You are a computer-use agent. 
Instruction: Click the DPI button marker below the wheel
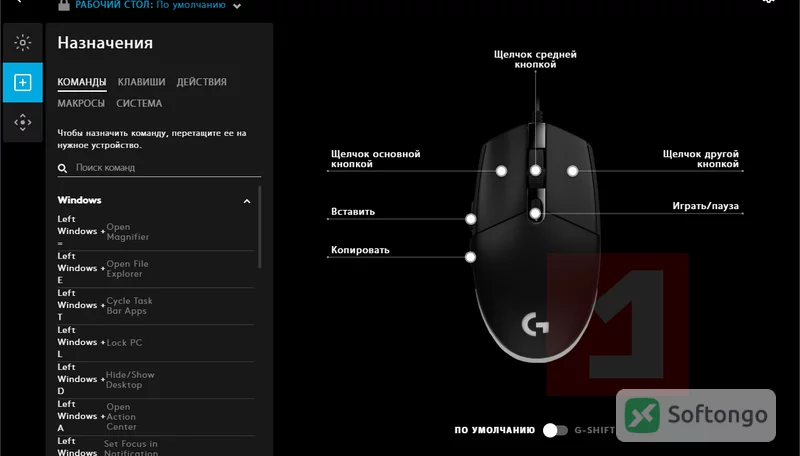click(535, 213)
